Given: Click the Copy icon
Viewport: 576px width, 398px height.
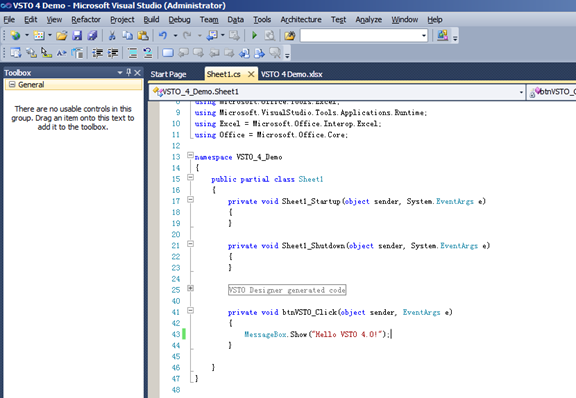Looking at the screenshot, I should 127,36.
